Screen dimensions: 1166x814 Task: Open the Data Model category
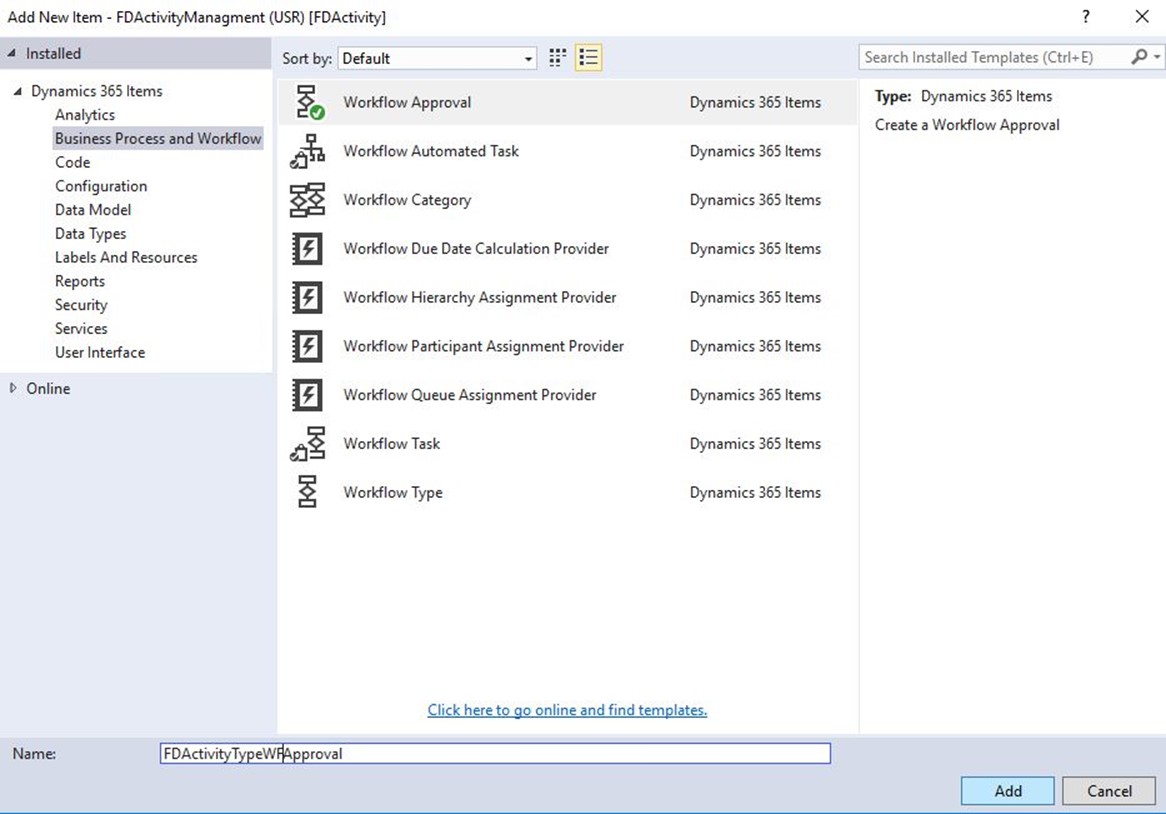[x=93, y=210]
